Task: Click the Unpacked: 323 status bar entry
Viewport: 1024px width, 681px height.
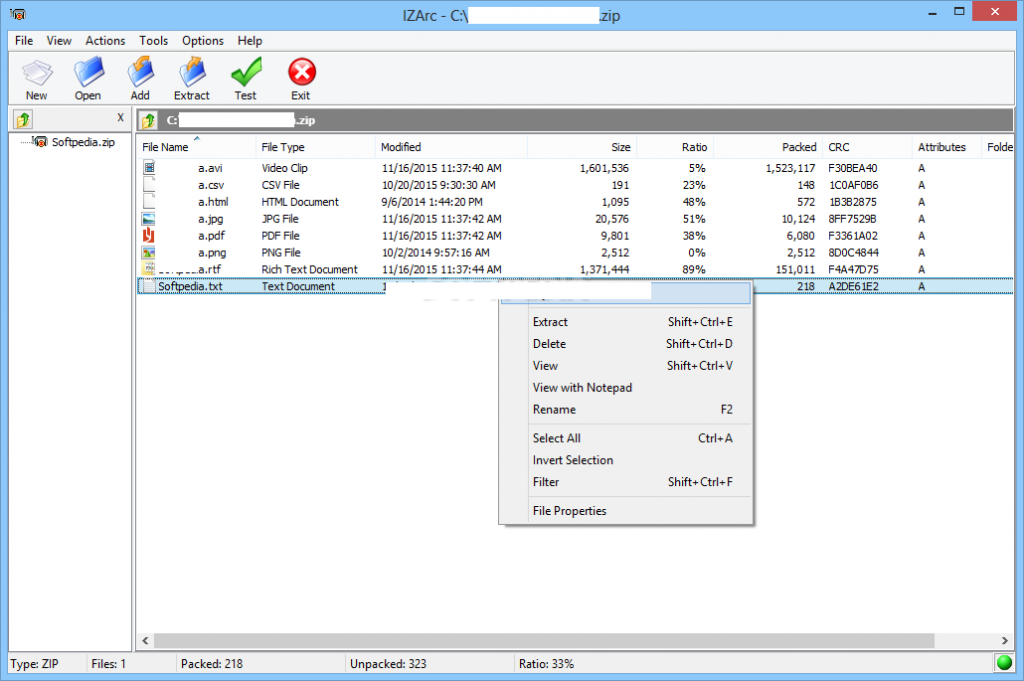Action: coord(388,663)
